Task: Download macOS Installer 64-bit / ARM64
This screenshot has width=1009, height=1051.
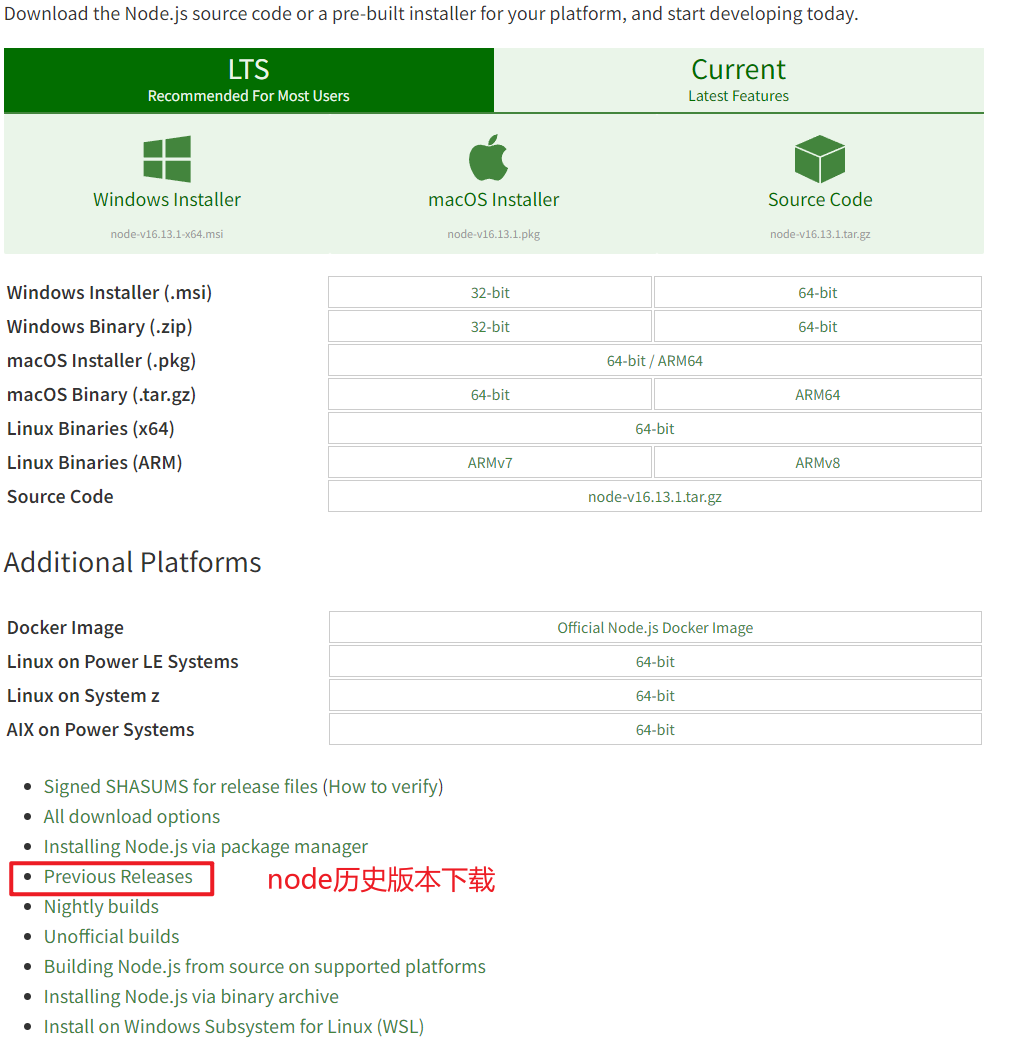Action: 655,361
